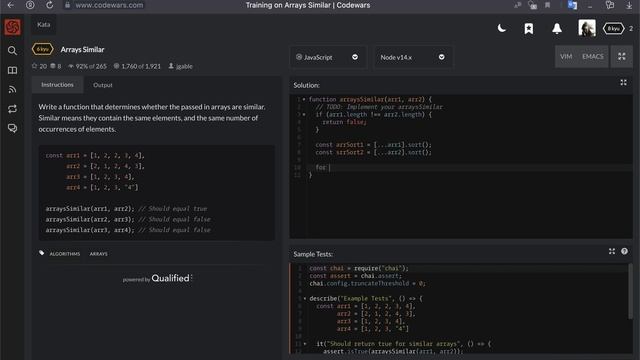The image size is (640, 360).
Task: Open the Sample Tests help icon
Action: tap(624, 251)
